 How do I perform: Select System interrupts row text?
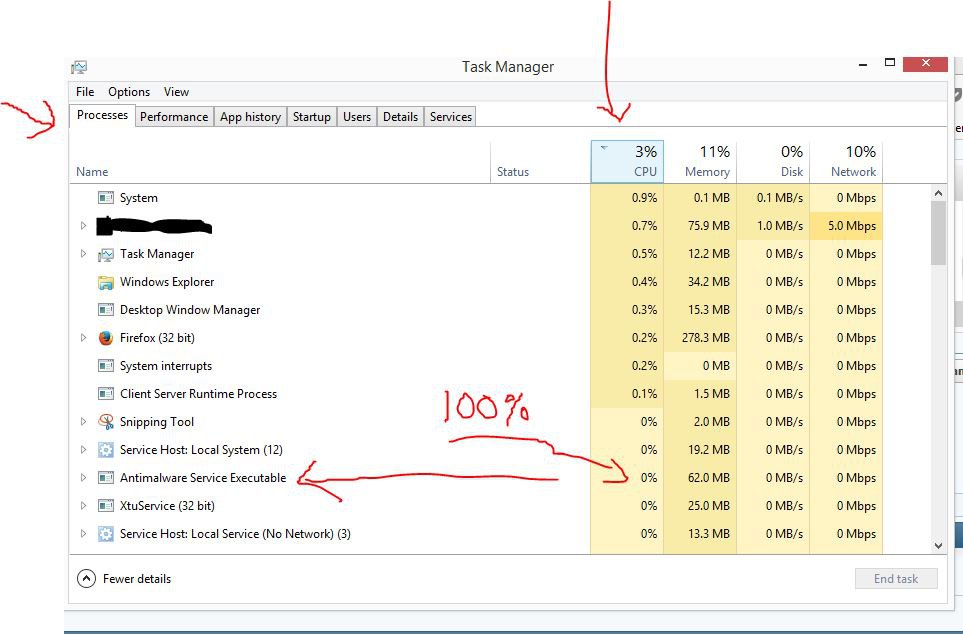[x=166, y=366]
